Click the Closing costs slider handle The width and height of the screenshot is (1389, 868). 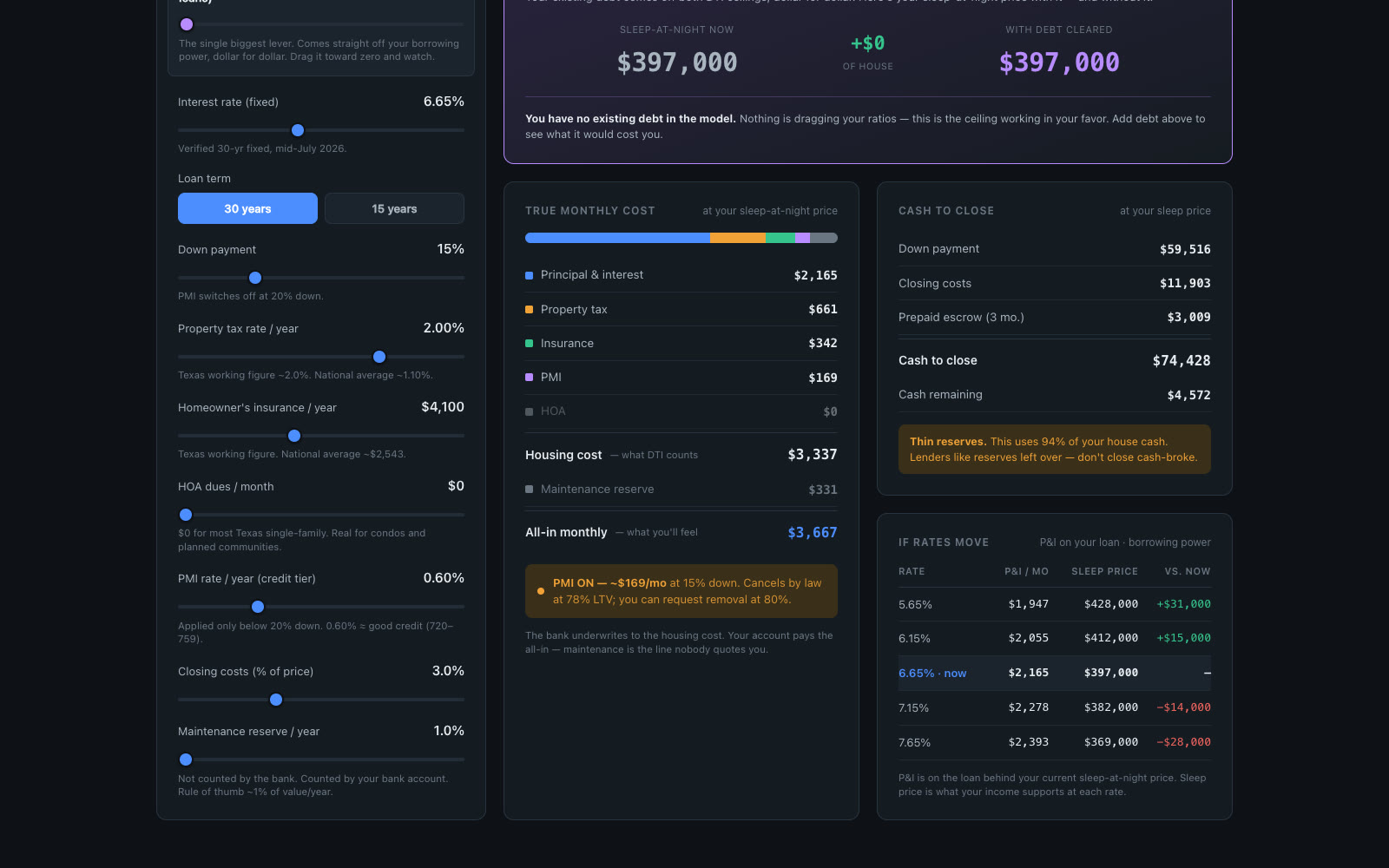(276, 700)
